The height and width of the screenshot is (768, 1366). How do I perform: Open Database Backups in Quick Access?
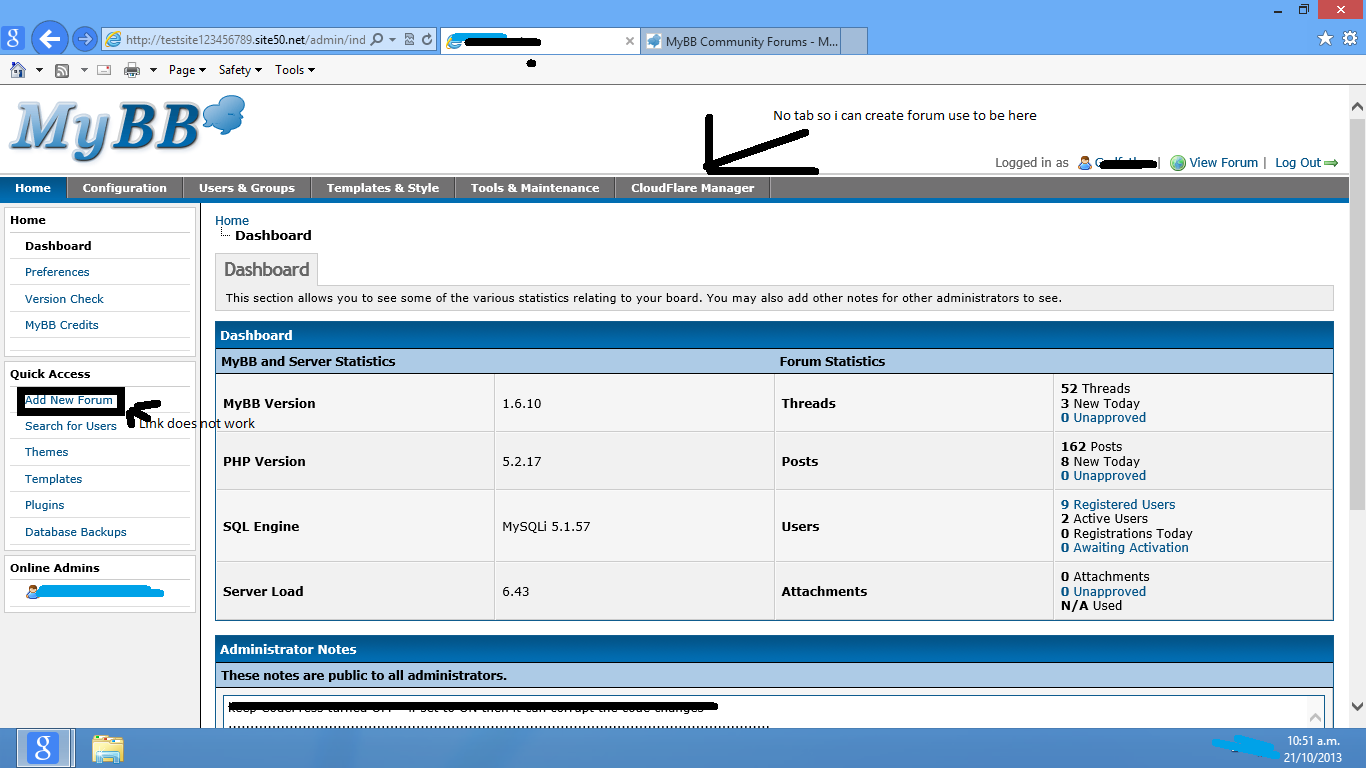coord(76,532)
